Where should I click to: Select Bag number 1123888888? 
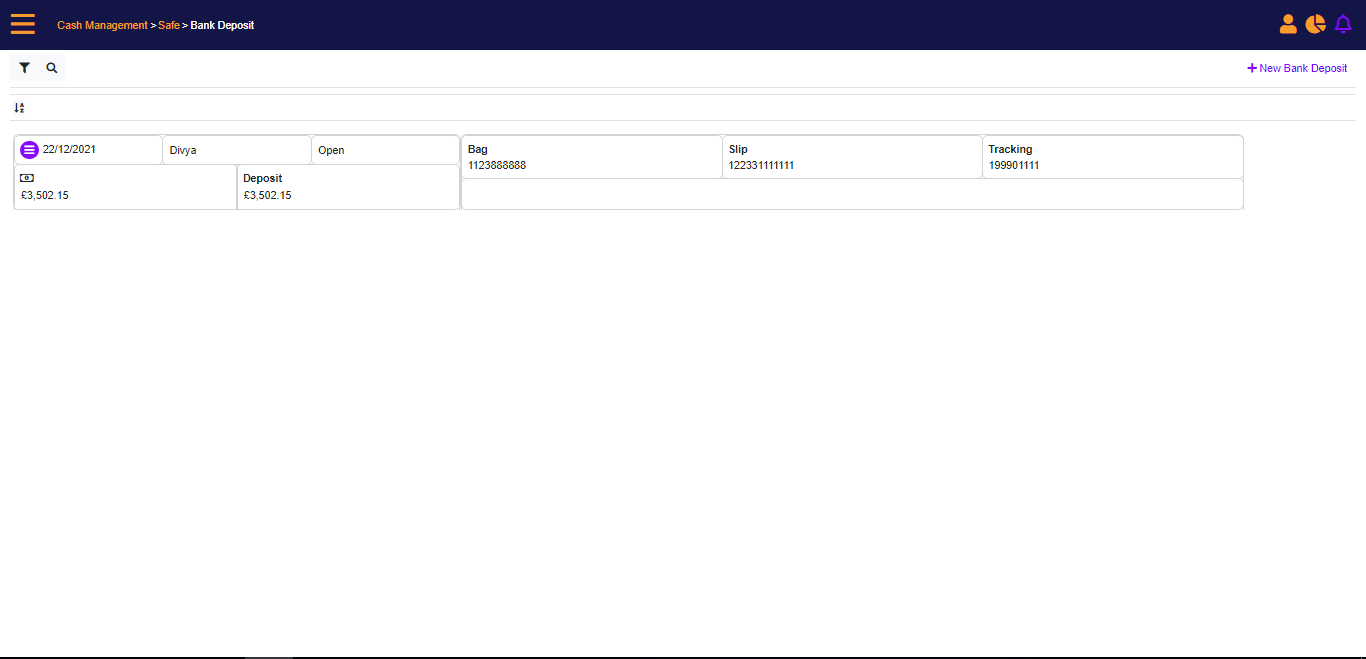497,165
